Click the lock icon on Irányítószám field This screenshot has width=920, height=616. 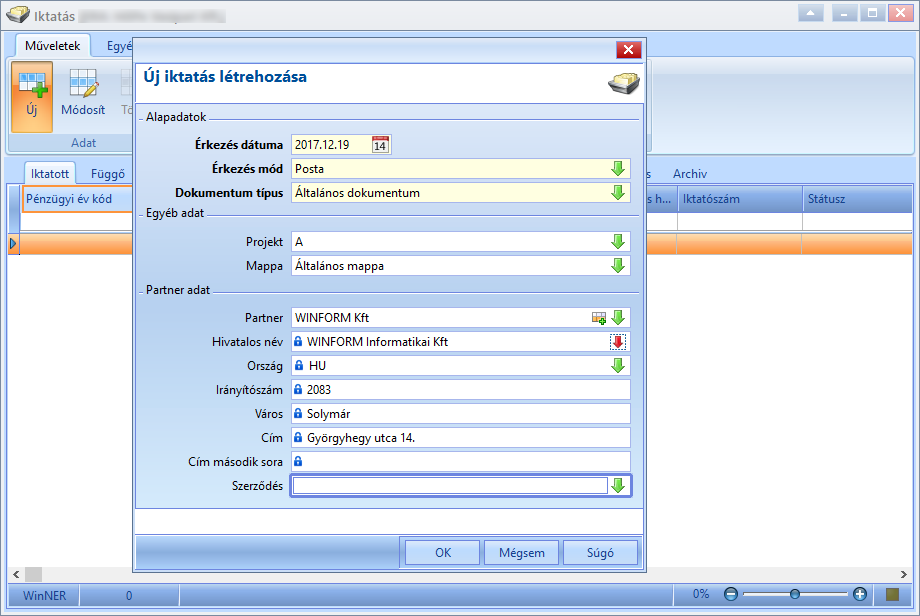(298, 389)
